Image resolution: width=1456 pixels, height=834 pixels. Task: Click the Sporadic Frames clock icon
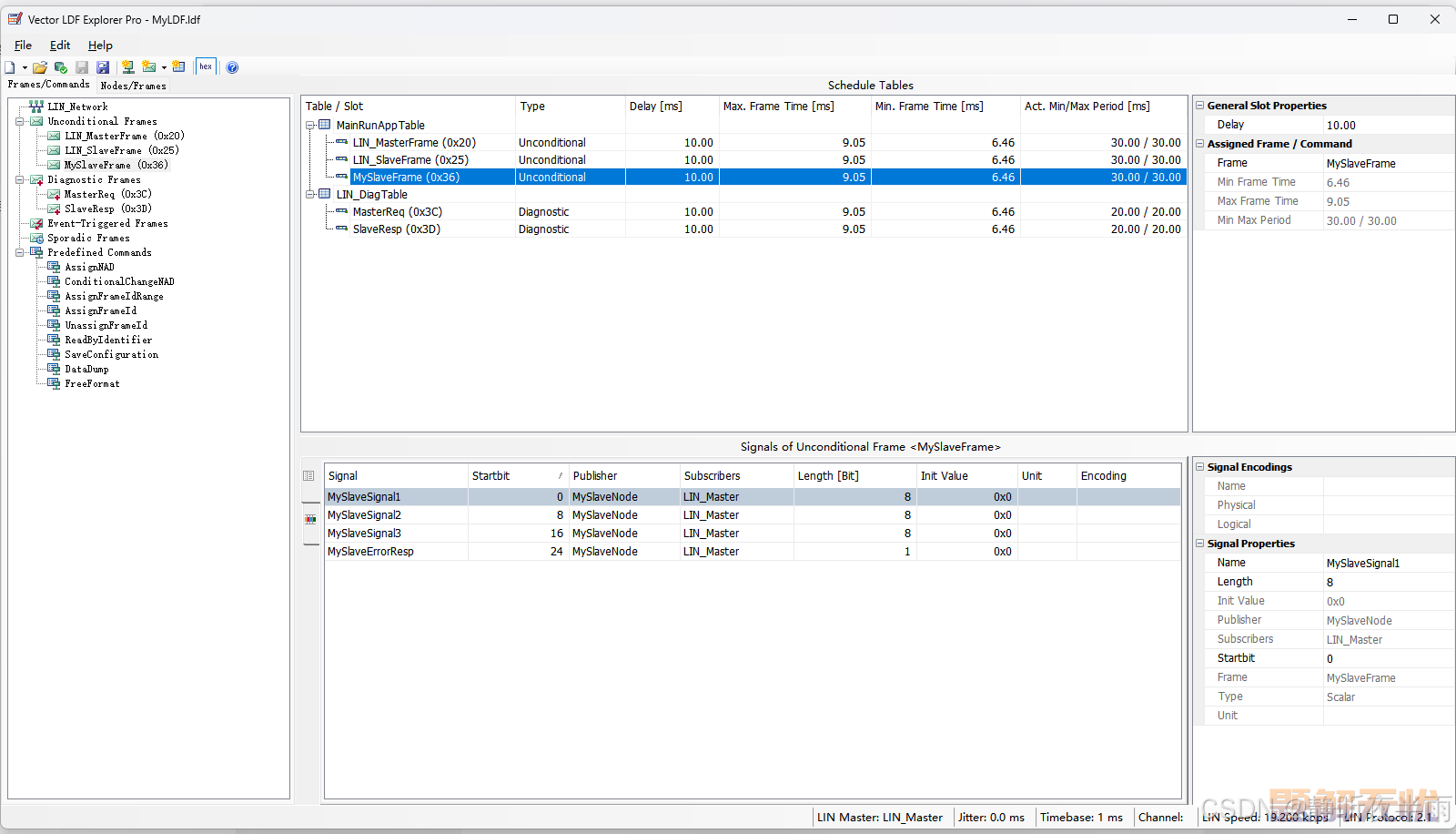[x=36, y=238]
